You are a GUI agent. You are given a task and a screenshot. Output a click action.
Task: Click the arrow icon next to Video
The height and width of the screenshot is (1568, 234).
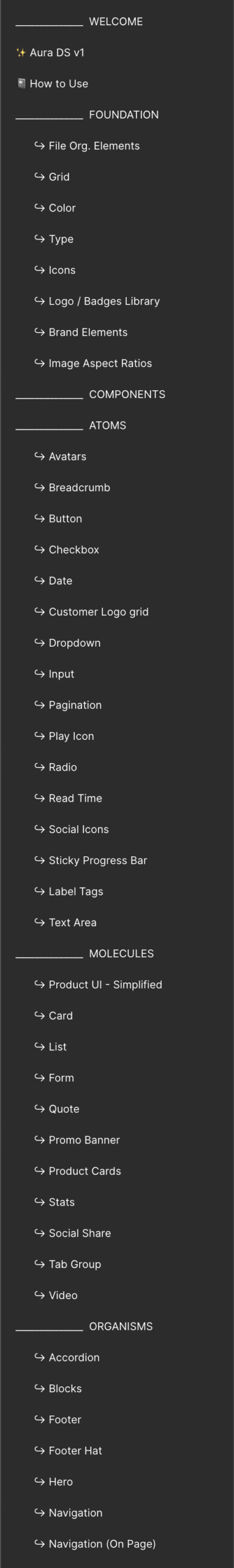pos(40,1295)
